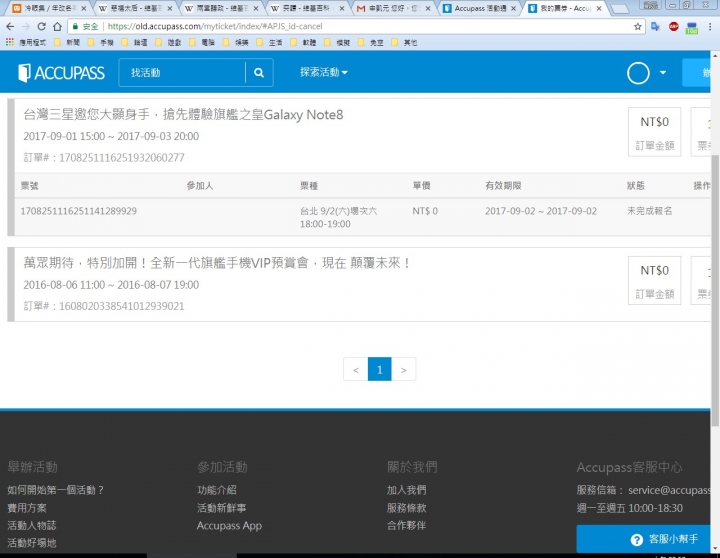Click the Note8 order NT$0 amount box
720x558 pixels.
[654, 132]
